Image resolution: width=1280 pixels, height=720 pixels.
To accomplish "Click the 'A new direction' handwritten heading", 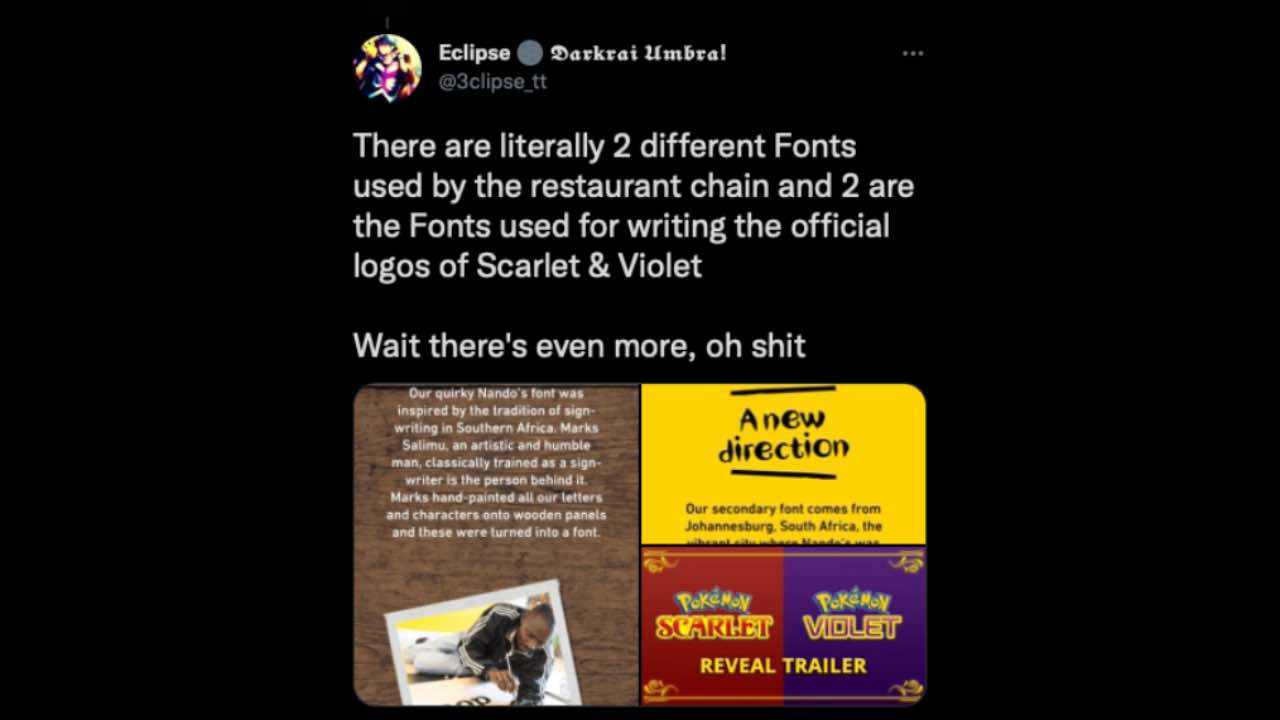I will pyautogui.click(x=783, y=433).
